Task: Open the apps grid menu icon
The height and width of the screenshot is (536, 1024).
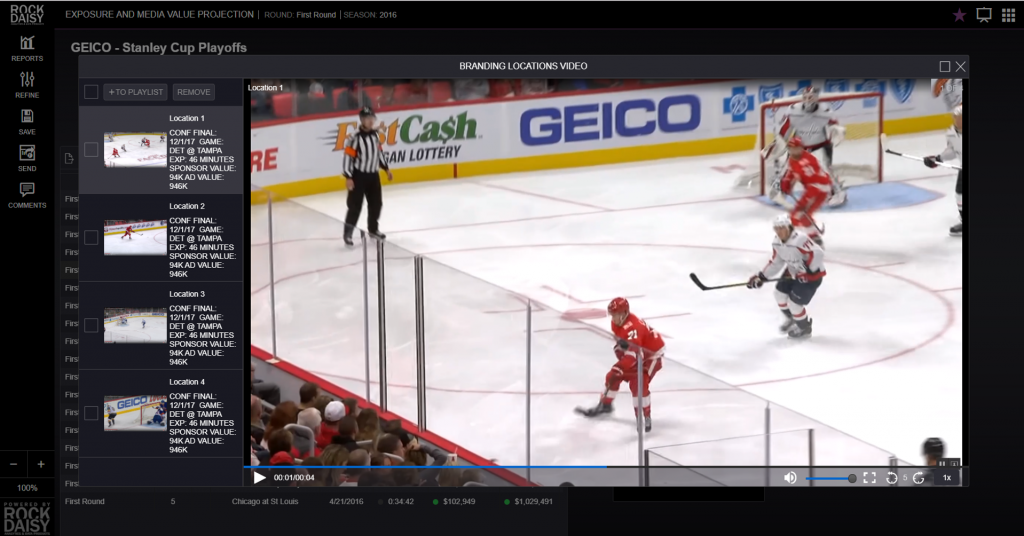Action: click(1008, 15)
